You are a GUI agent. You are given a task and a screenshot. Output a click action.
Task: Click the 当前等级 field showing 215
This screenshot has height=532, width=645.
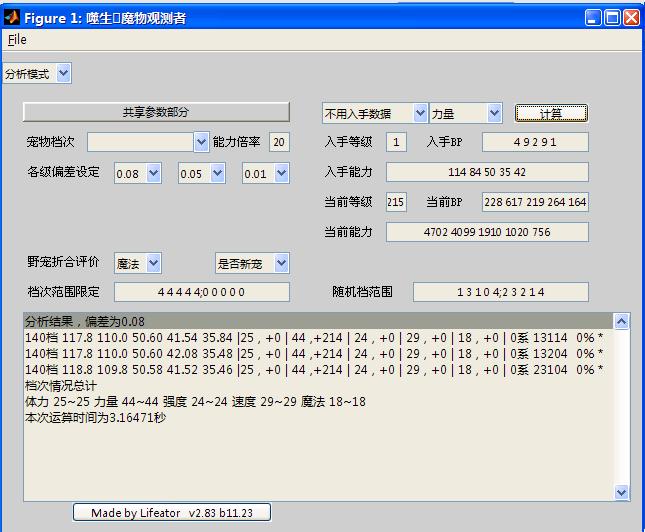click(396, 202)
